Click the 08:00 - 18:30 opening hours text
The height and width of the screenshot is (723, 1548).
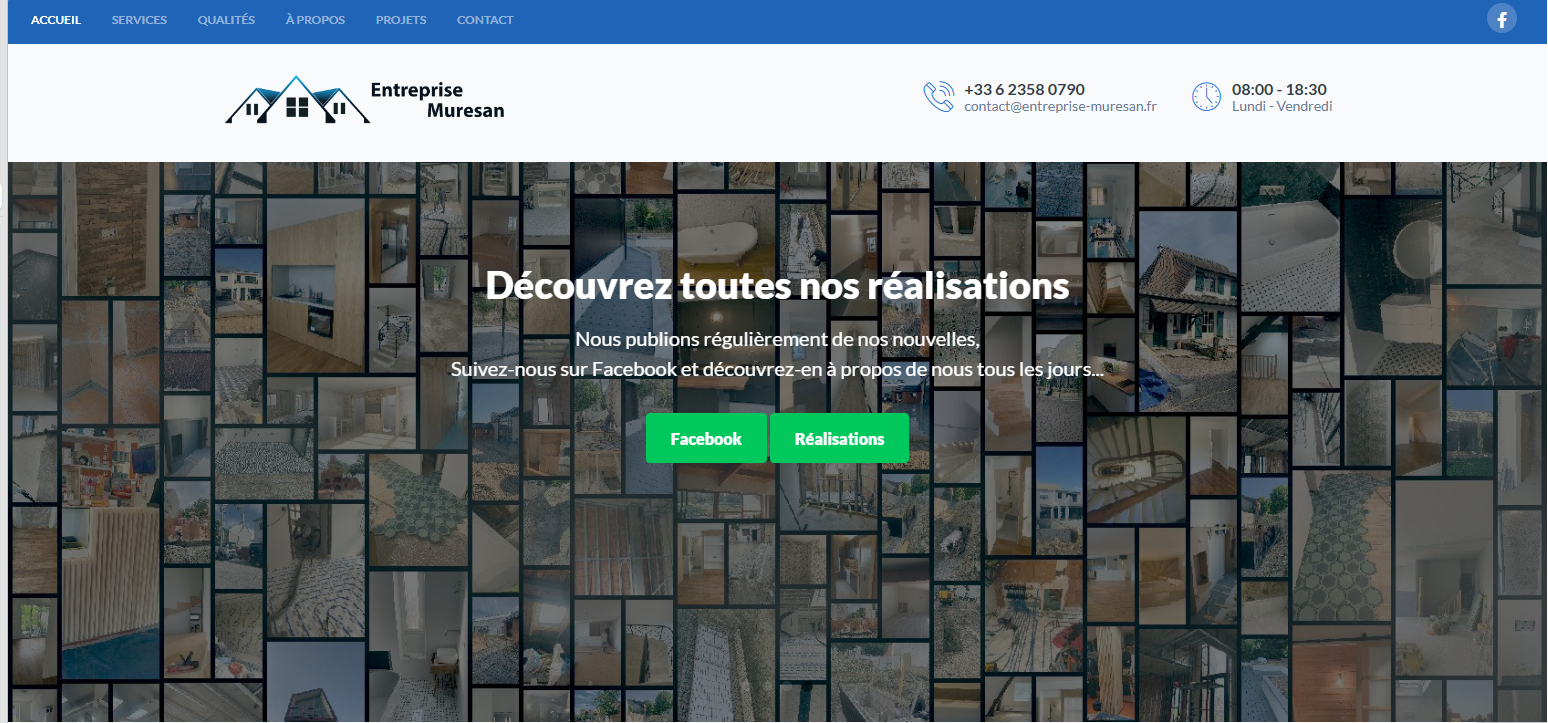(x=1279, y=89)
